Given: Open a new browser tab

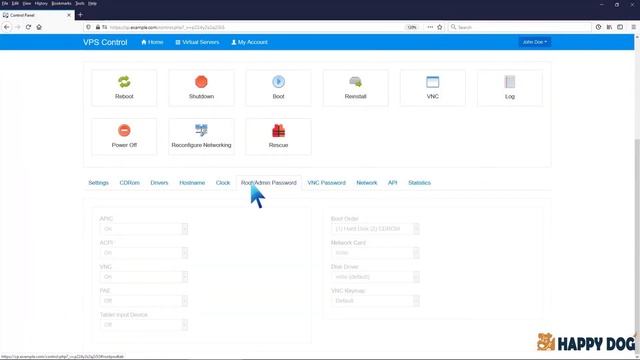Looking at the screenshot, I should [80, 15].
